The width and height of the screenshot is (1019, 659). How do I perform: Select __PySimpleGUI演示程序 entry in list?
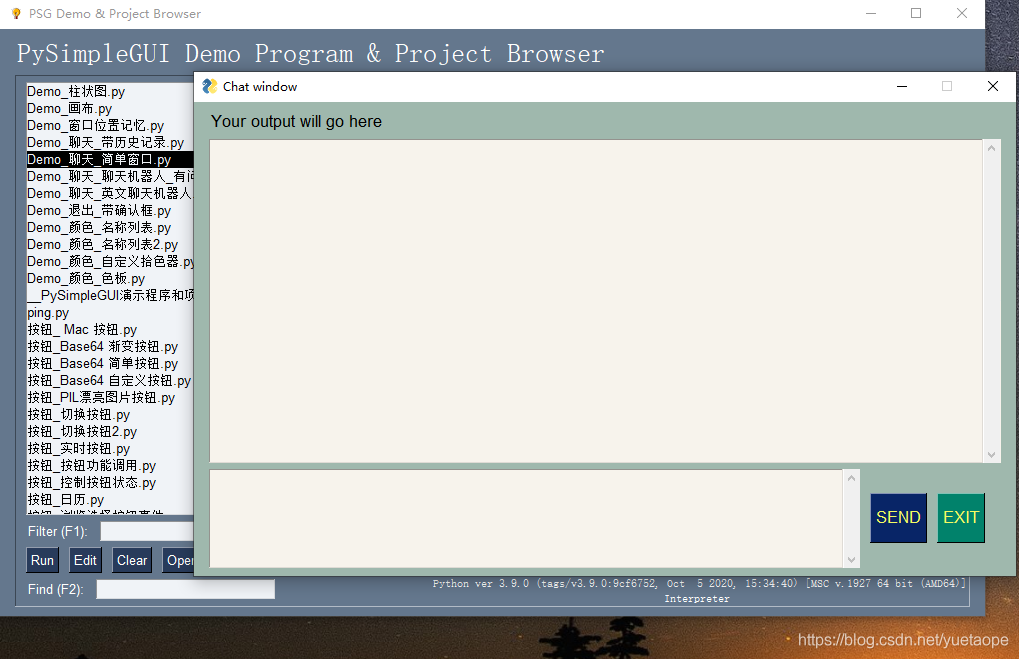109,296
